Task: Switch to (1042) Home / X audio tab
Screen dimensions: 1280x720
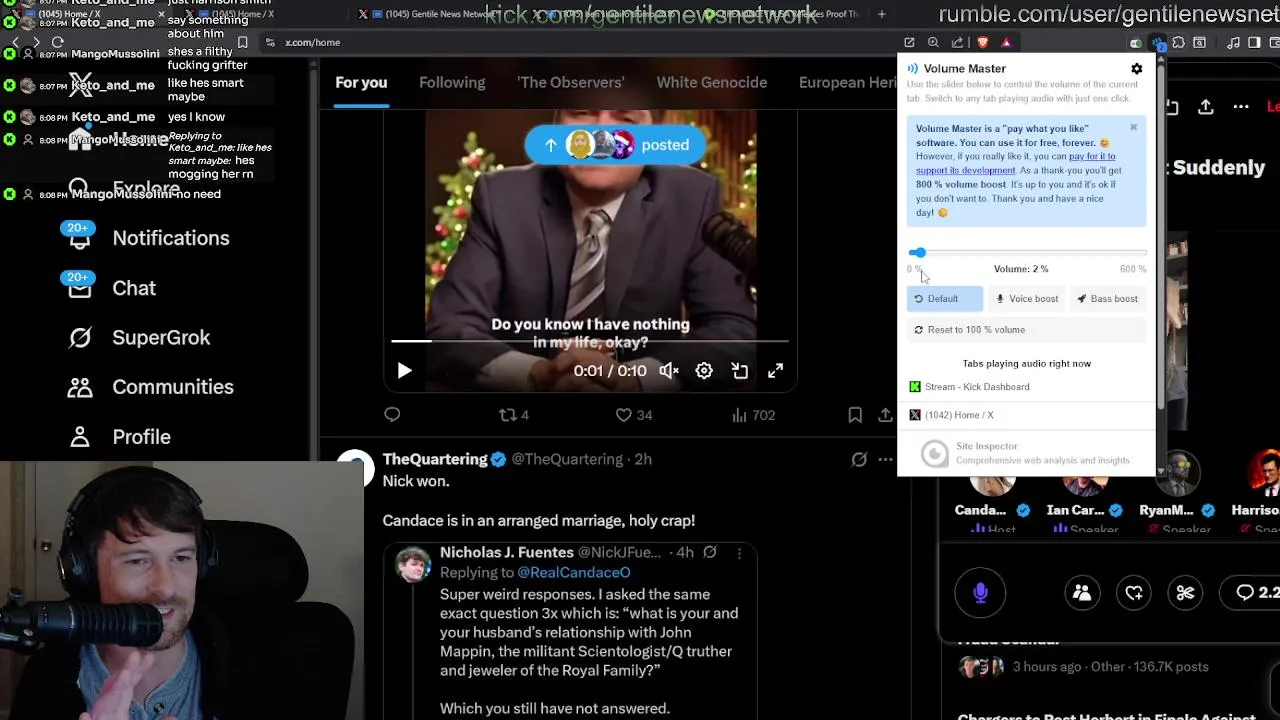Action: tap(1026, 415)
